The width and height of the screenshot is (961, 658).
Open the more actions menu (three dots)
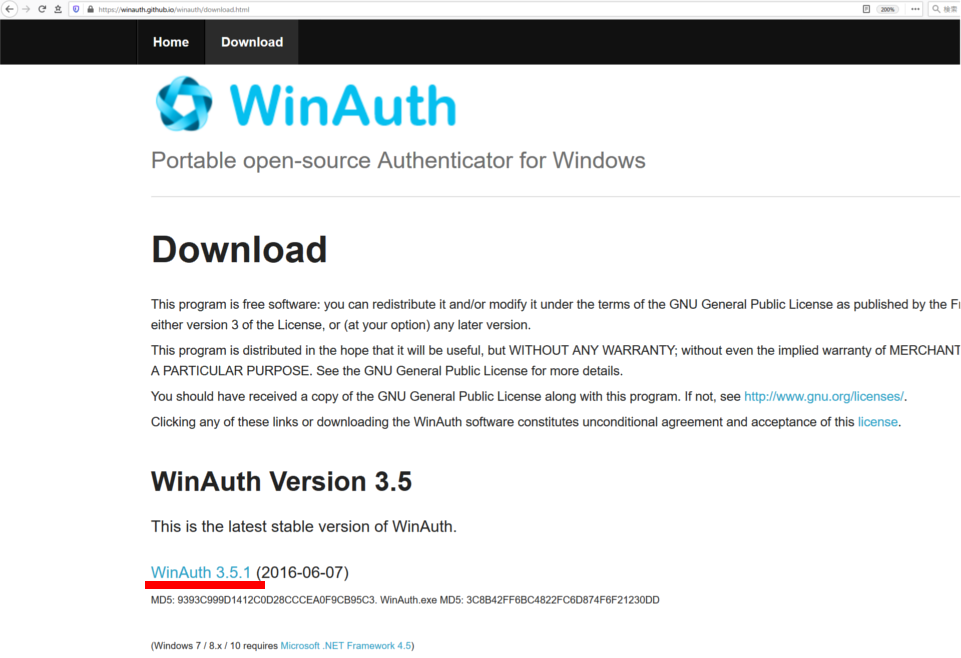(913, 9)
